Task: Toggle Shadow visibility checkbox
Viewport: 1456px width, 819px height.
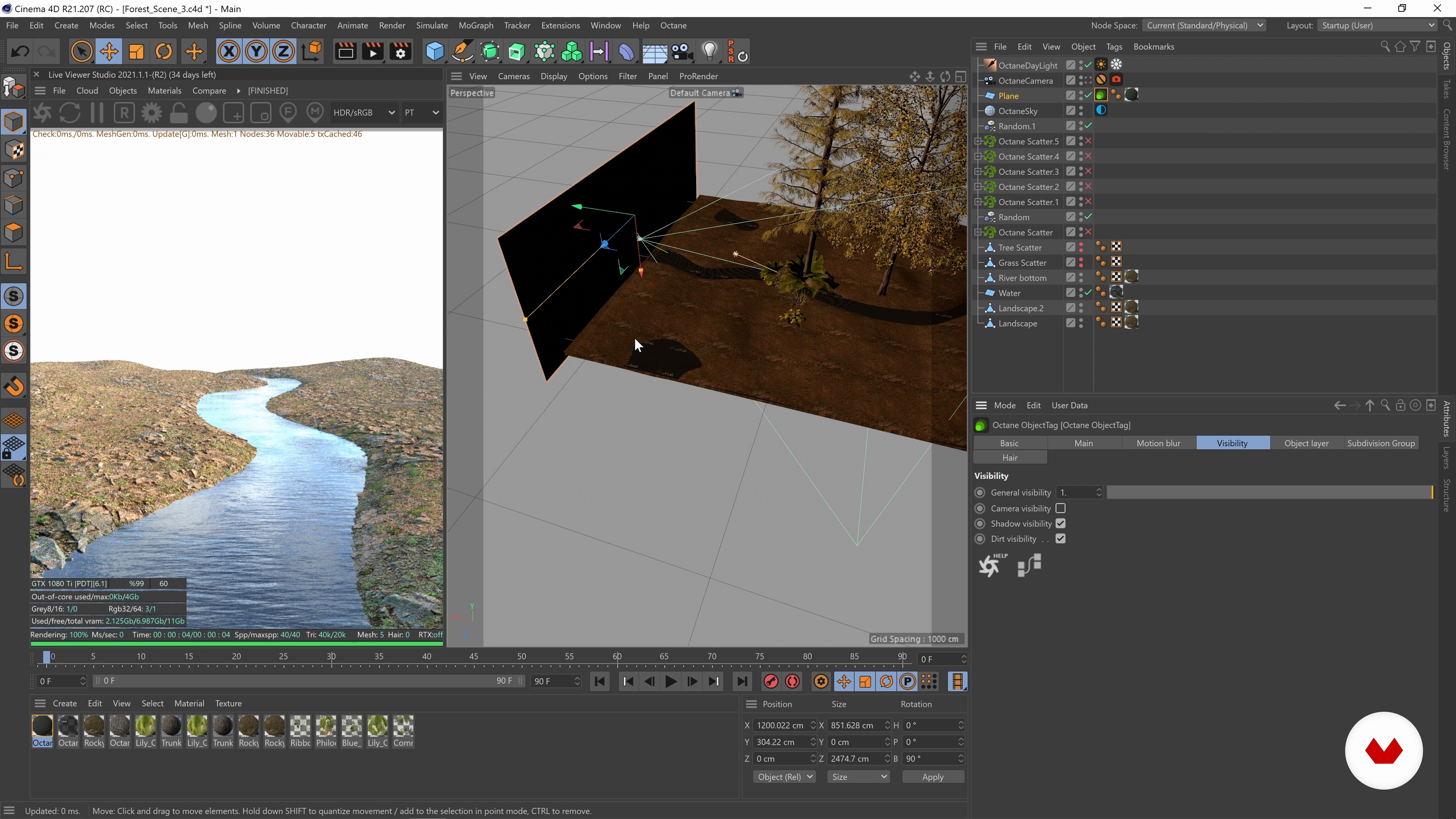Action: coord(1061,523)
